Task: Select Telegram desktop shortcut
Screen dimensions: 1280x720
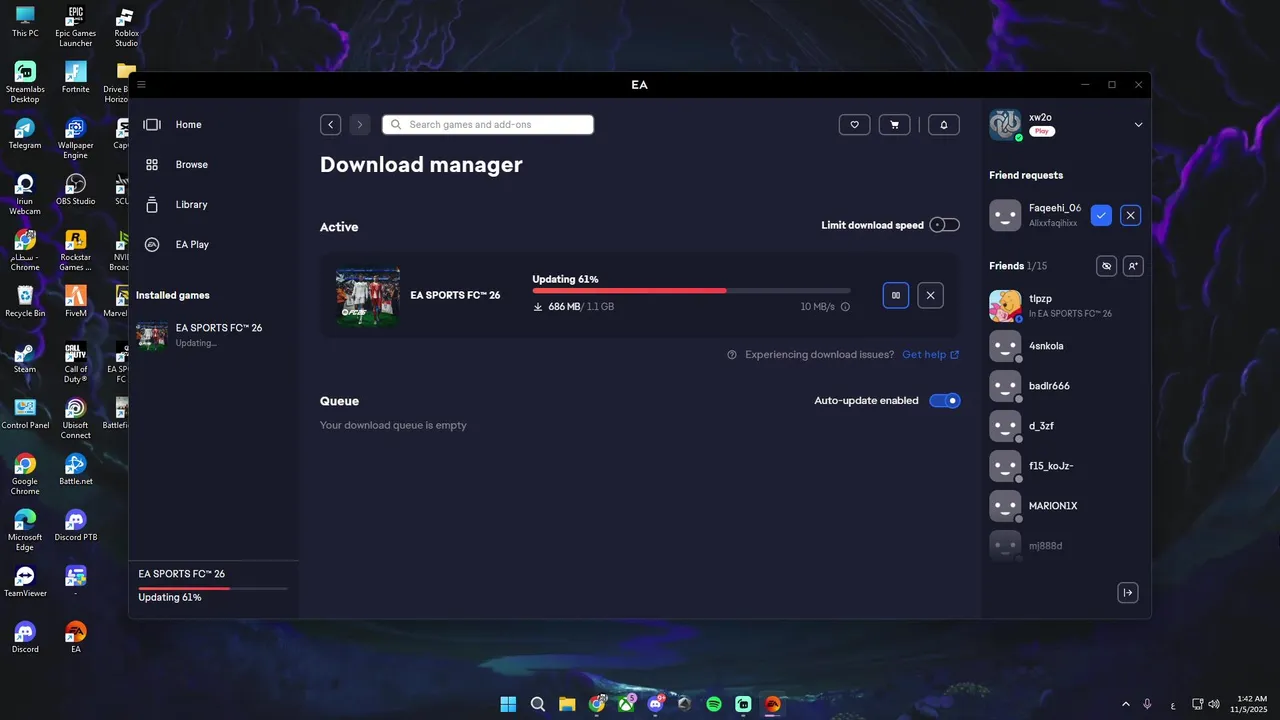Action: 25,134
